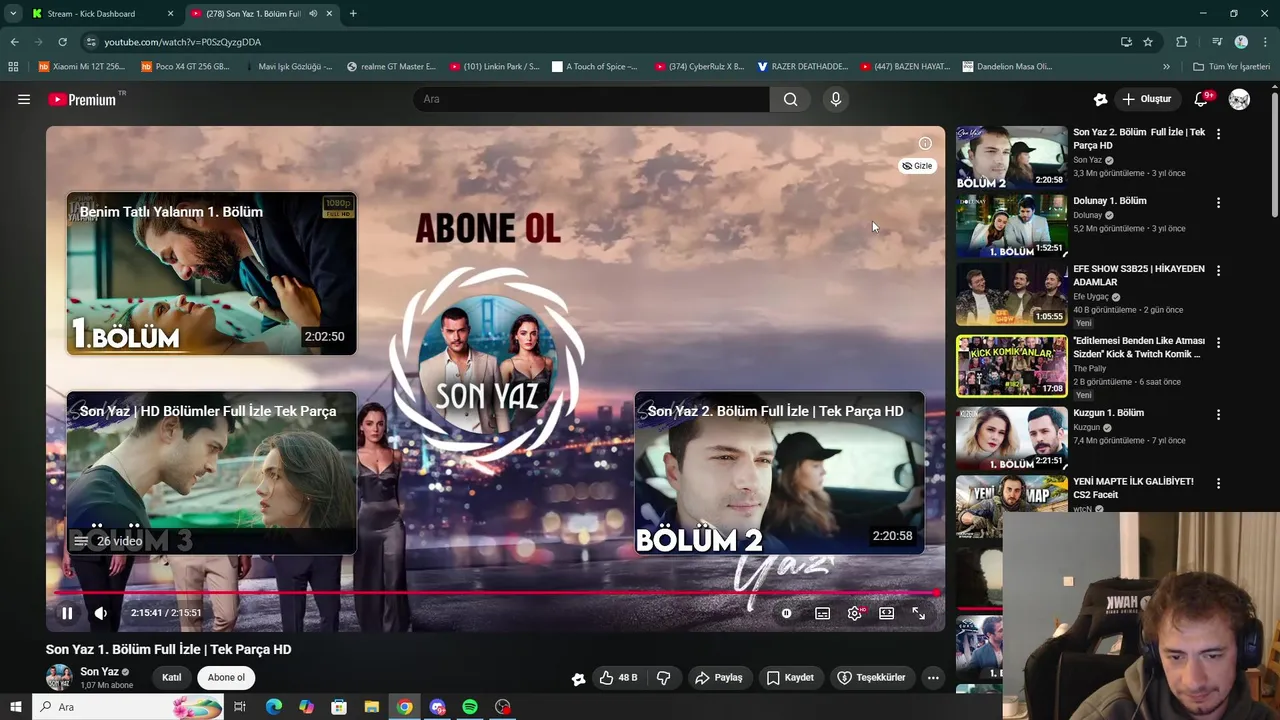
Task: Go to YouTube Premium home logo
Action: pos(82,99)
